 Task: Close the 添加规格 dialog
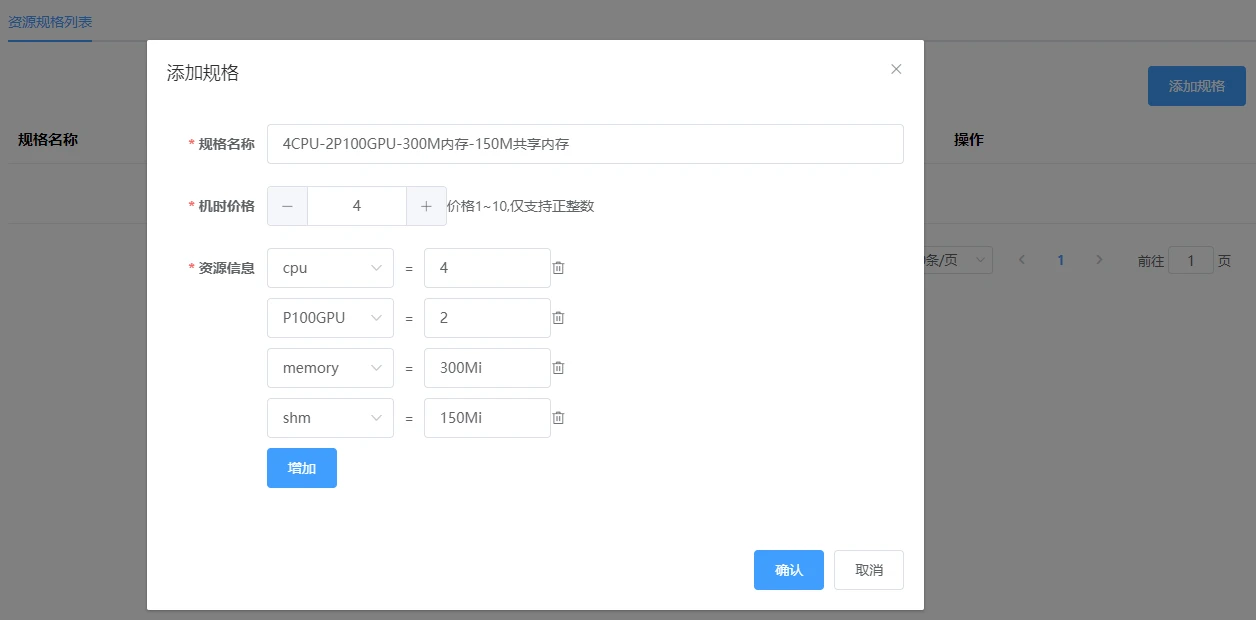(x=896, y=69)
